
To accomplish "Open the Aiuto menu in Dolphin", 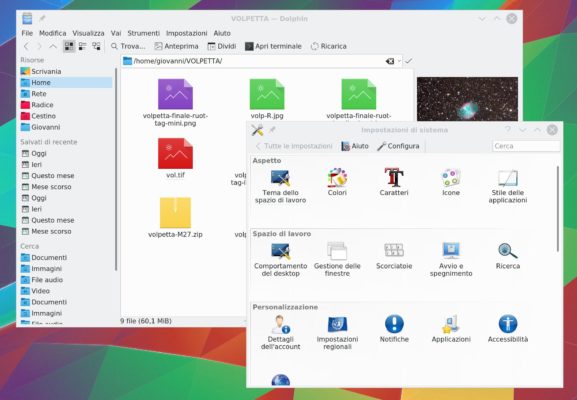I will tap(222, 33).
